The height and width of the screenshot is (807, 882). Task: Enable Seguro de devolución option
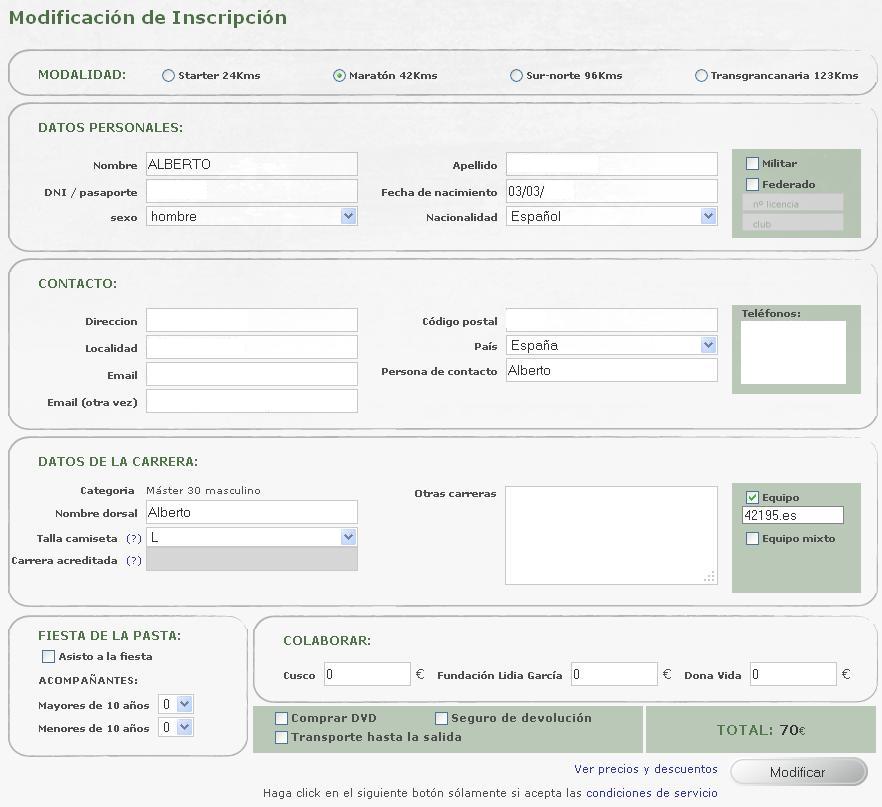pos(442,718)
